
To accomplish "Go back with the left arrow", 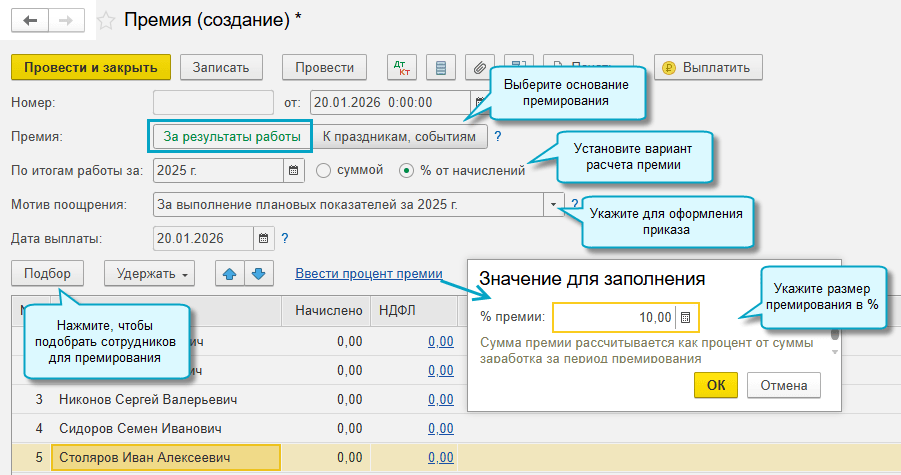I will [32, 19].
